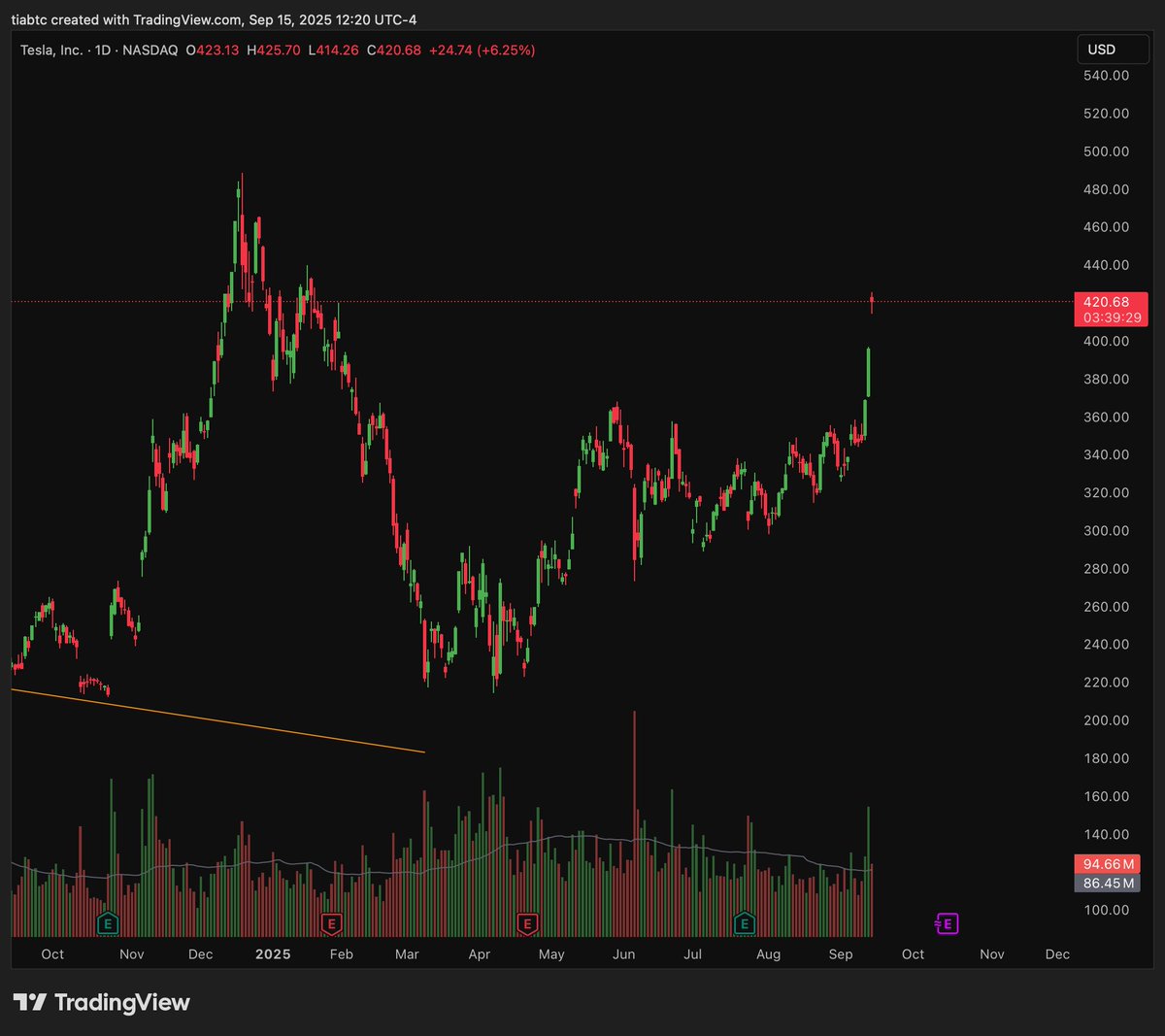Click the tiabtc created with TradingView.com caption
The width and height of the screenshot is (1165, 1036).
214,19
